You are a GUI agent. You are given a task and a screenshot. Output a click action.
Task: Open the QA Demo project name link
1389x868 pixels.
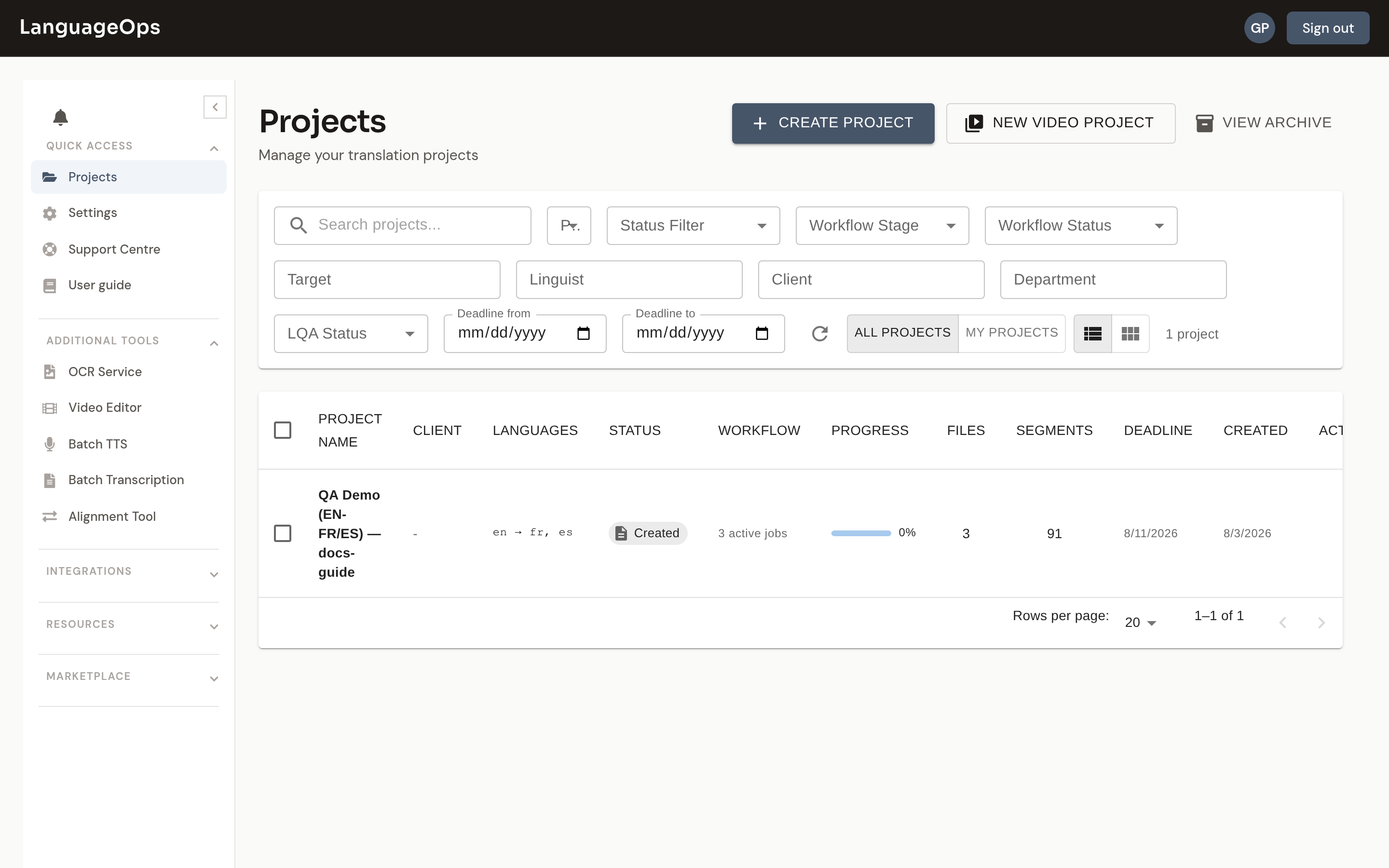pyautogui.click(x=350, y=533)
